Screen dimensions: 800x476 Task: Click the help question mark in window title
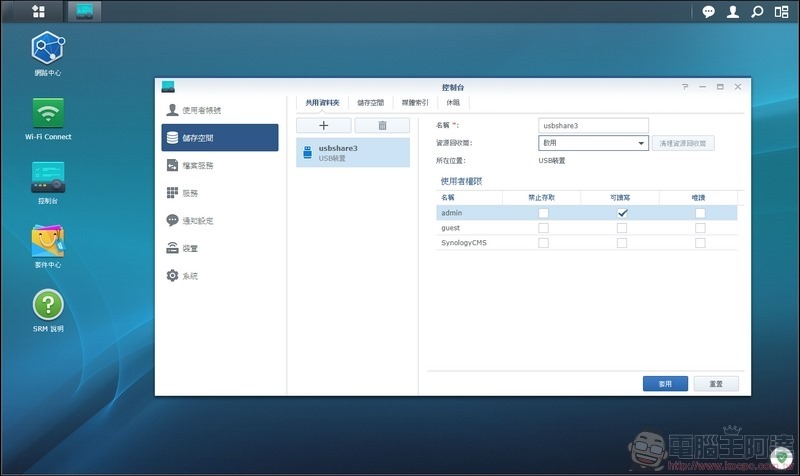coord(685,87)
